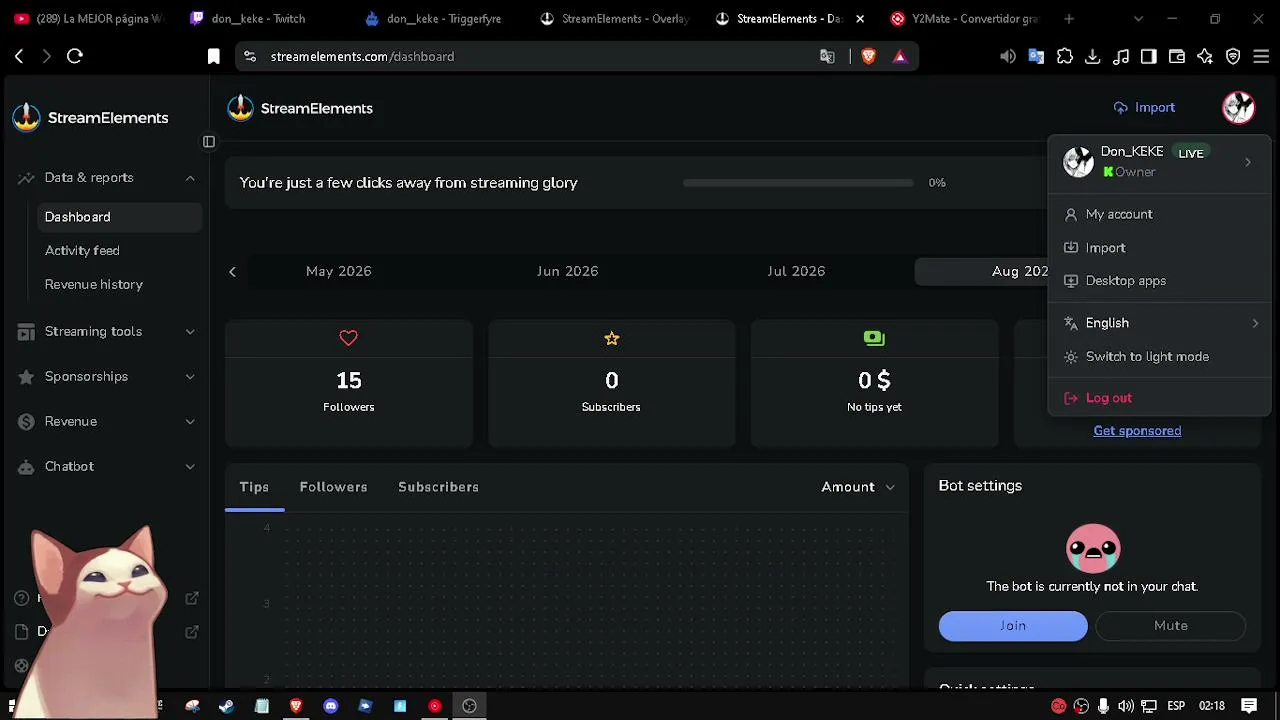Select May 2026 in the month selector
1280x720 pixels.
pyautogui.click(x=339, y=272)
